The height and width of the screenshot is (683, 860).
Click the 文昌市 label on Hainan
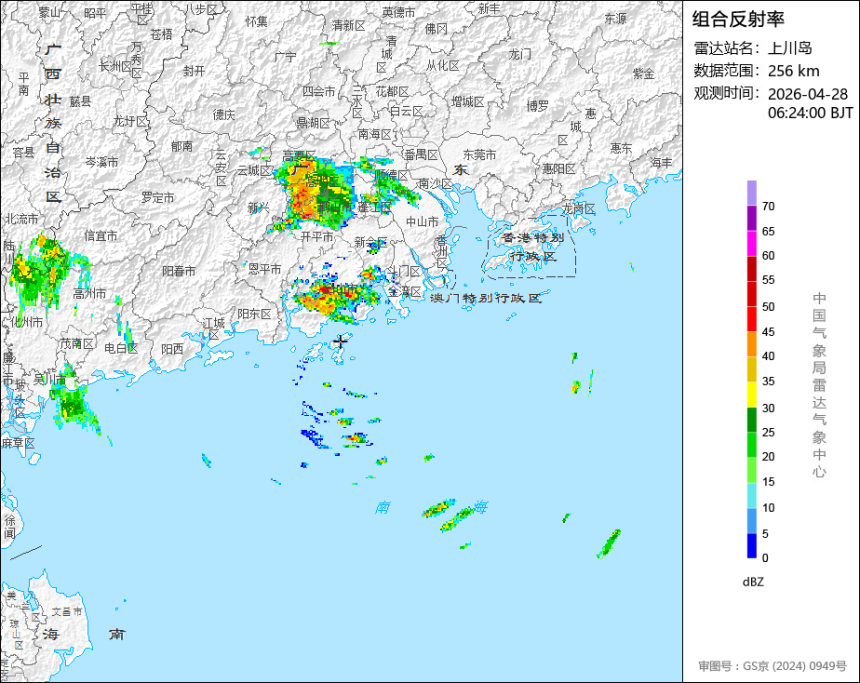pyautogui.click(x=67, y=611)
